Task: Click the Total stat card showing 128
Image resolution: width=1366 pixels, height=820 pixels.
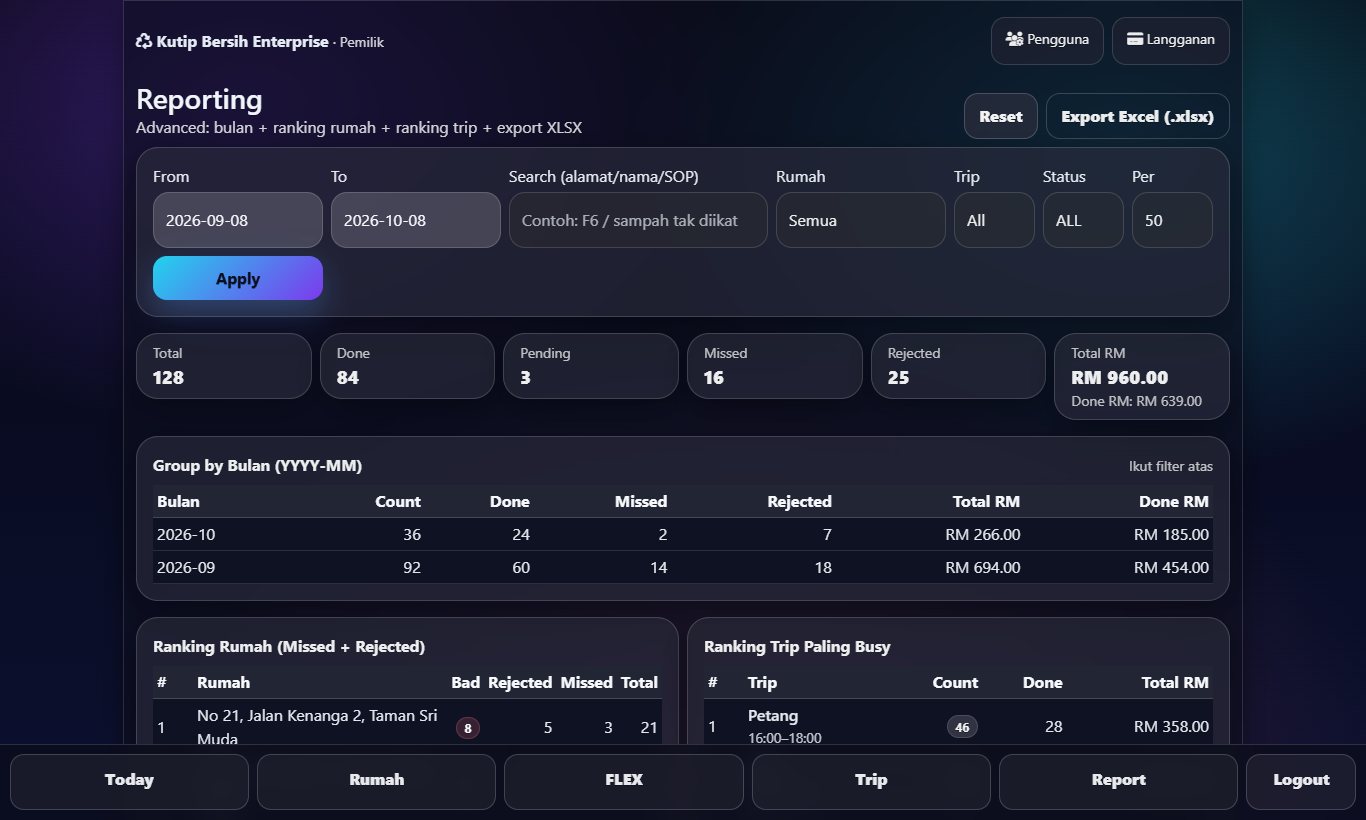Action: click(x=224, y=366)
